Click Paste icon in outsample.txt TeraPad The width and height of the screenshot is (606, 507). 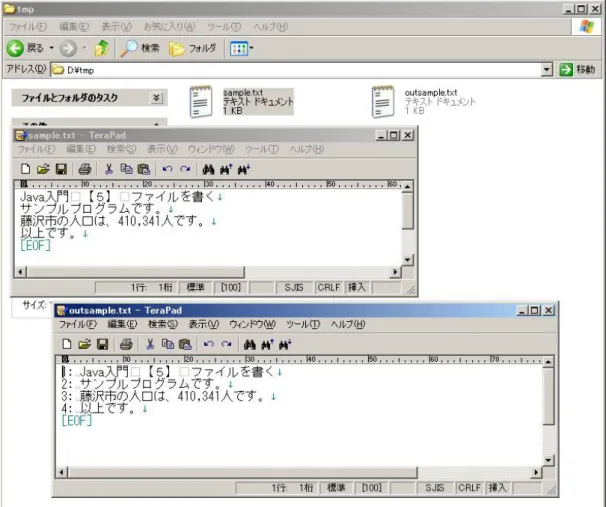click(x=185, y=344)
